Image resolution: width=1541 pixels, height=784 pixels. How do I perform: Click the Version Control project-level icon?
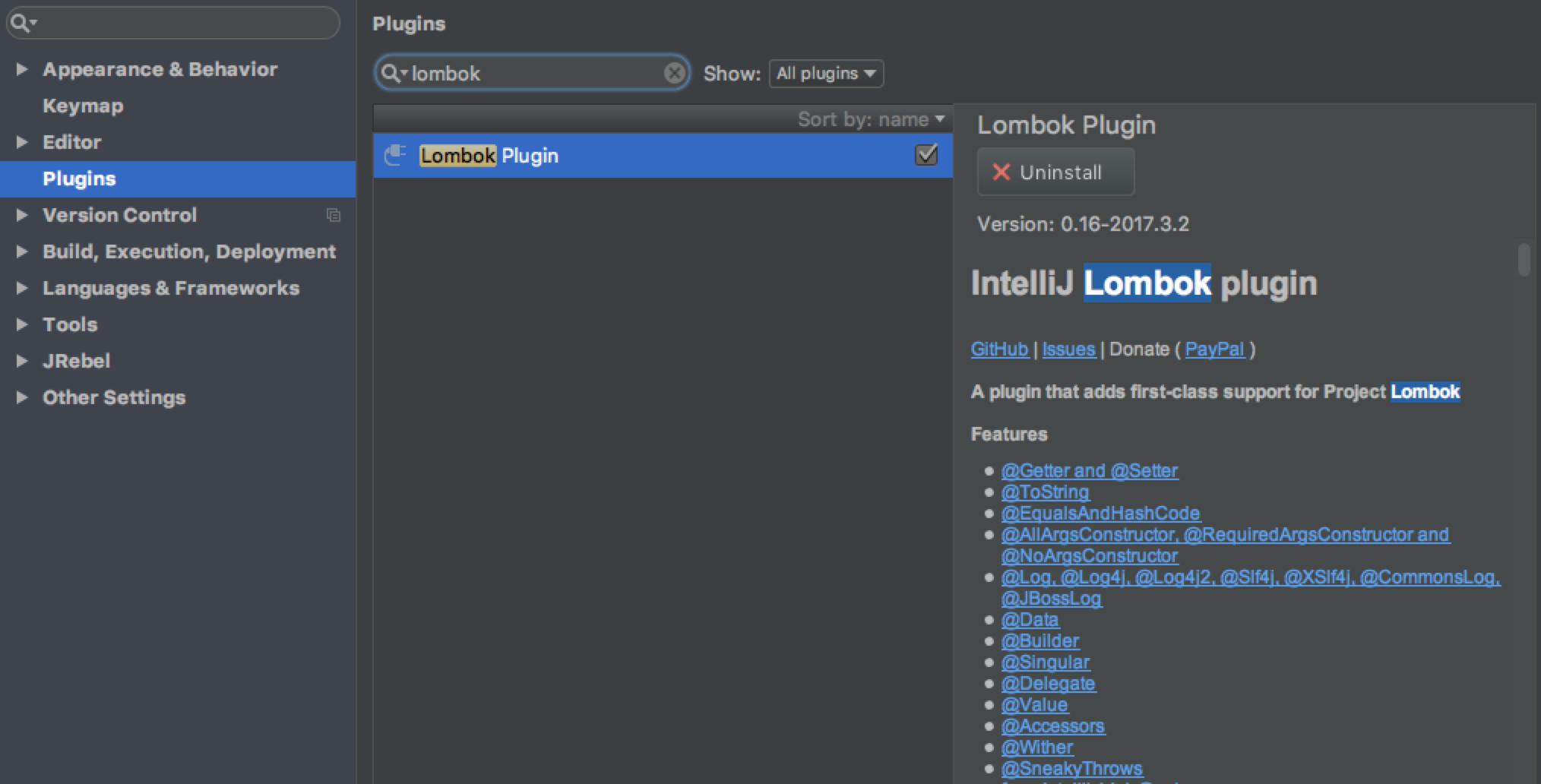click(x=333, y=215)
